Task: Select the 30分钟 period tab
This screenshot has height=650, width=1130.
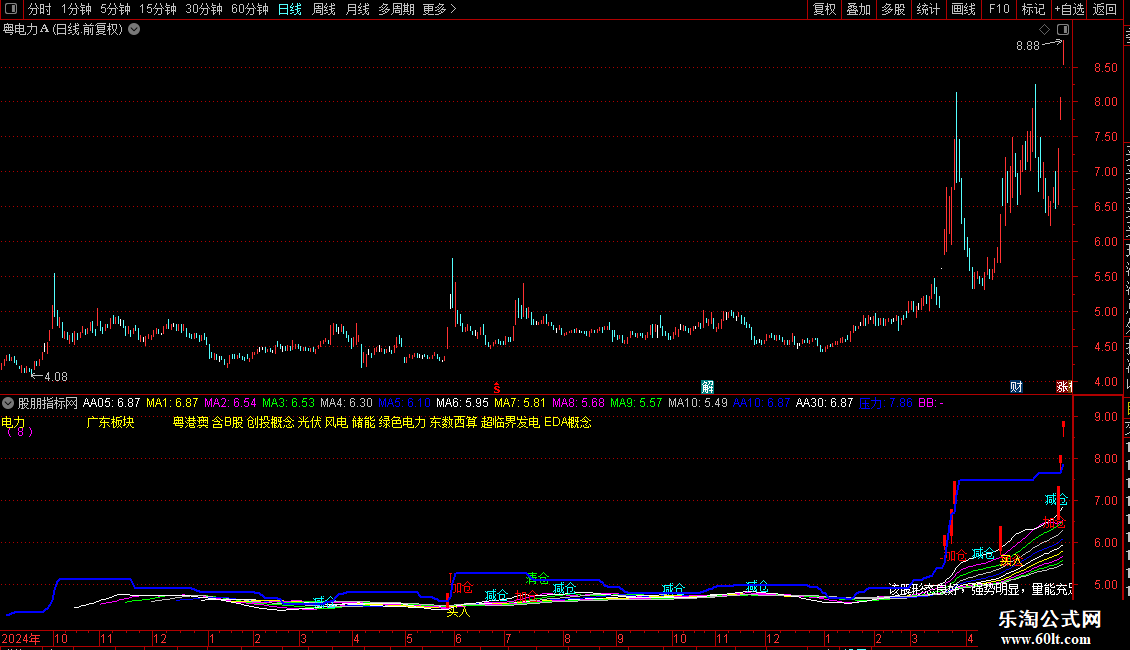Action: pyautogui.click(x=204, y=9)
